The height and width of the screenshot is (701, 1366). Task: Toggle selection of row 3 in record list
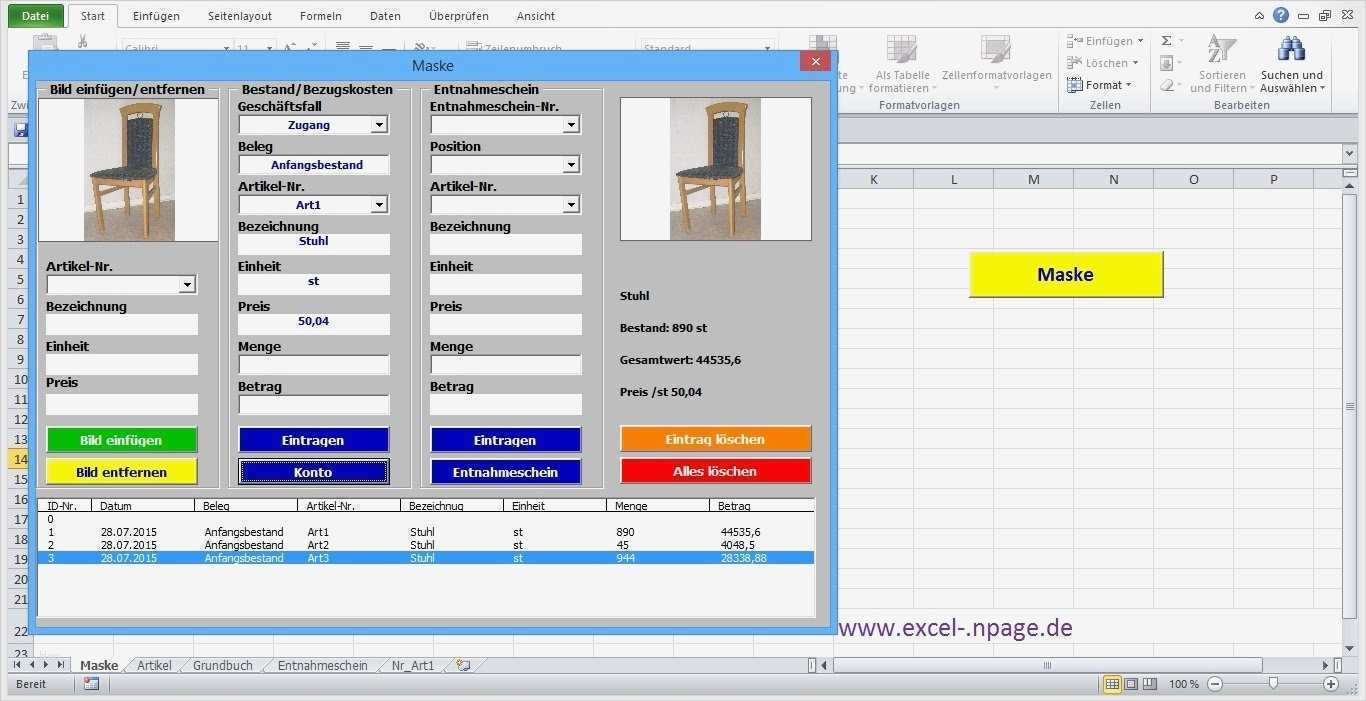coord(300,558)
